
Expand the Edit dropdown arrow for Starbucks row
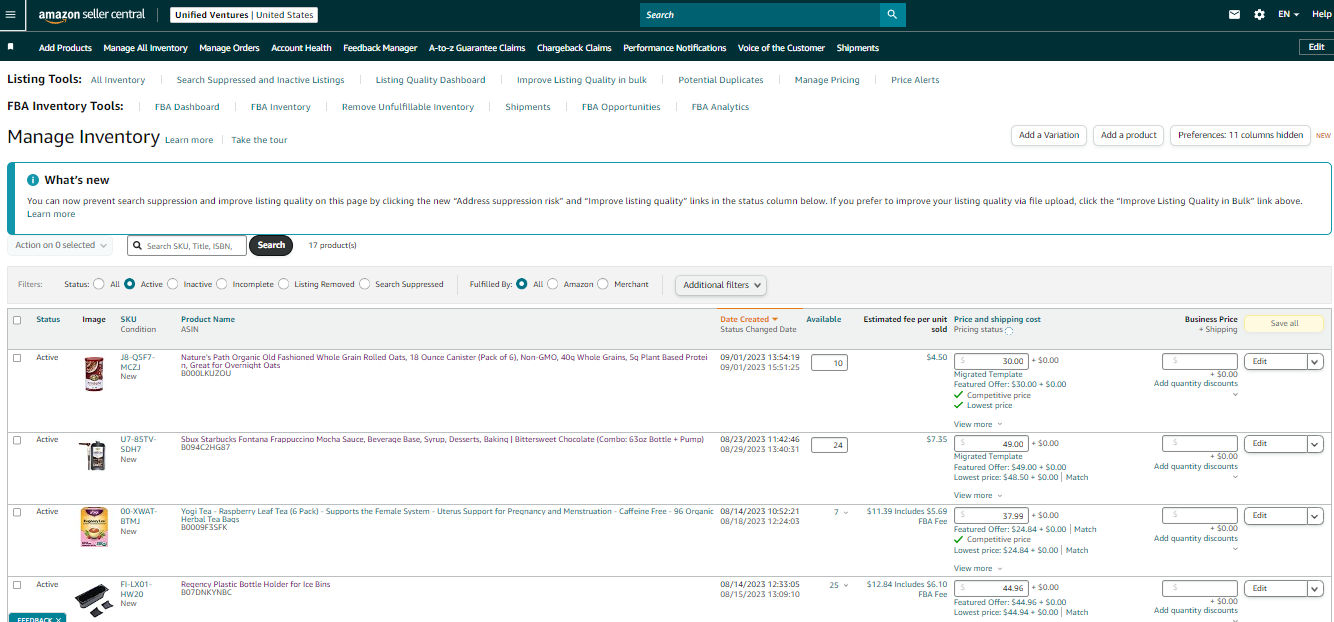(x=1316, y=444)
